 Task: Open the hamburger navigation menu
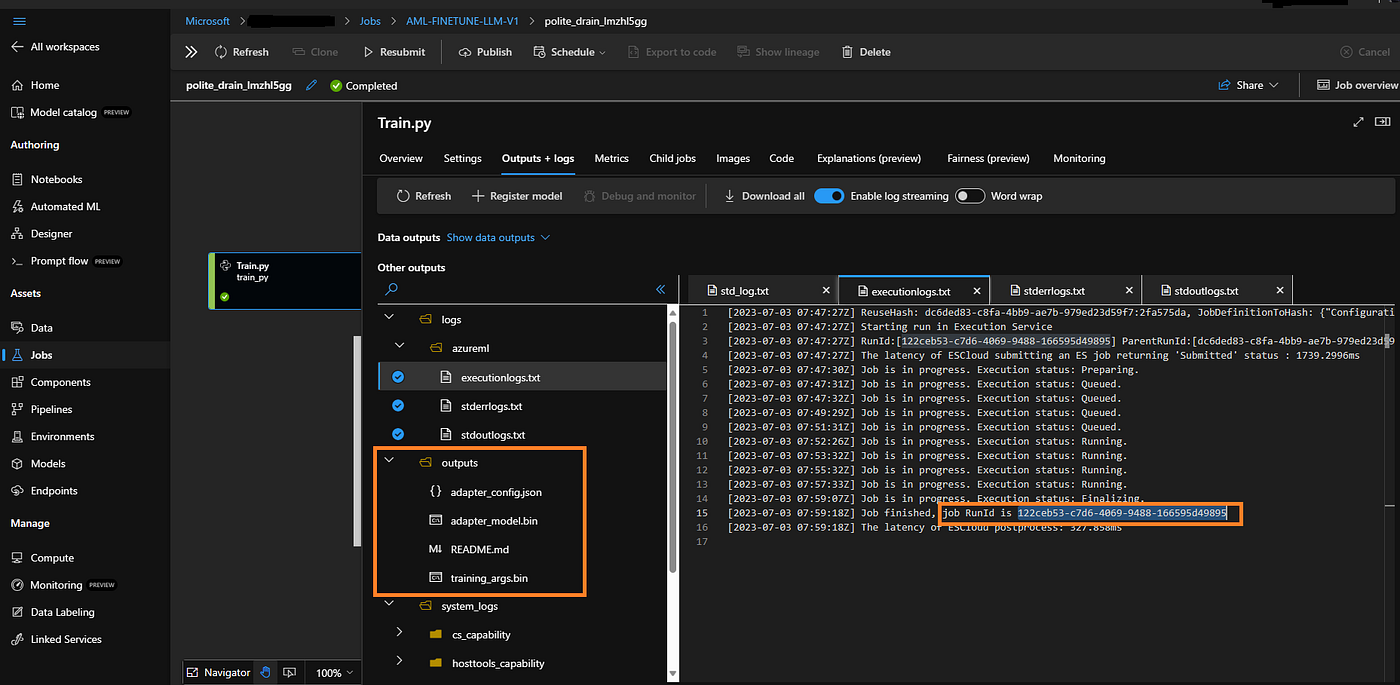(x=20, y=21)
